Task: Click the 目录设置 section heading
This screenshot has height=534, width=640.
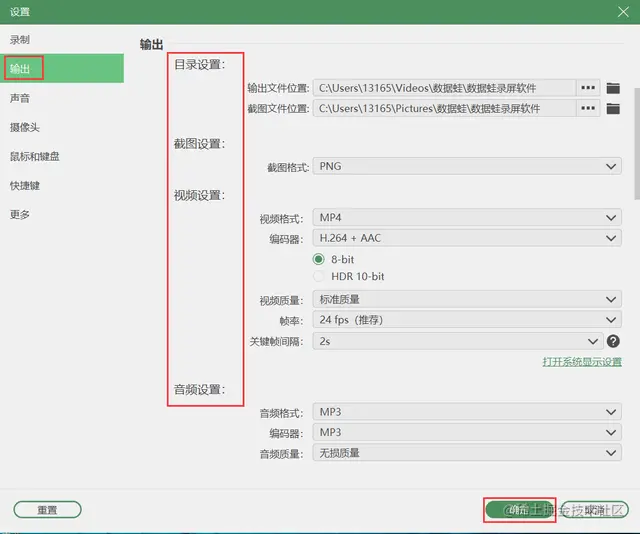Action: [x=200, y=65]
